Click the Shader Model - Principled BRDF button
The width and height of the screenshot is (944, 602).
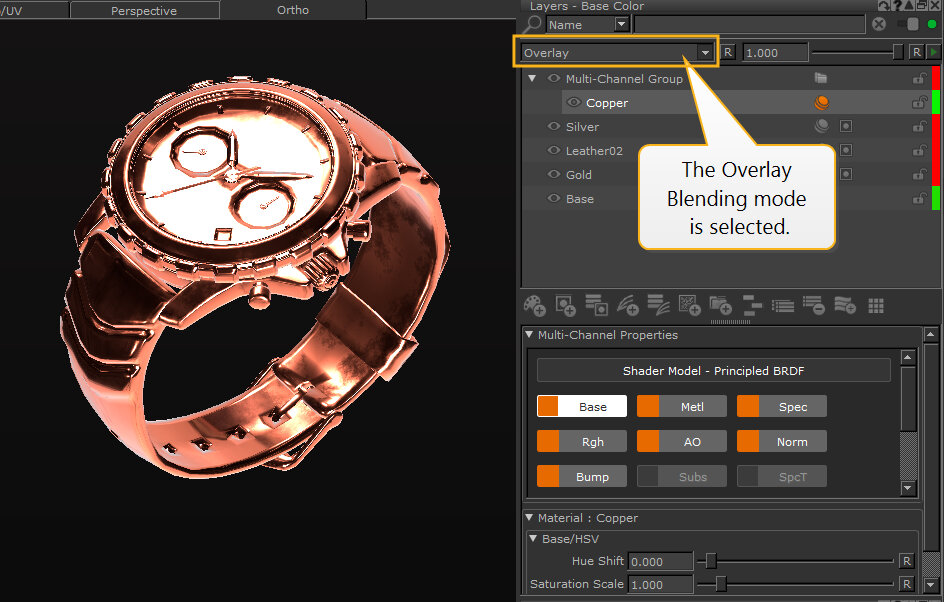[x=713, y=371]
